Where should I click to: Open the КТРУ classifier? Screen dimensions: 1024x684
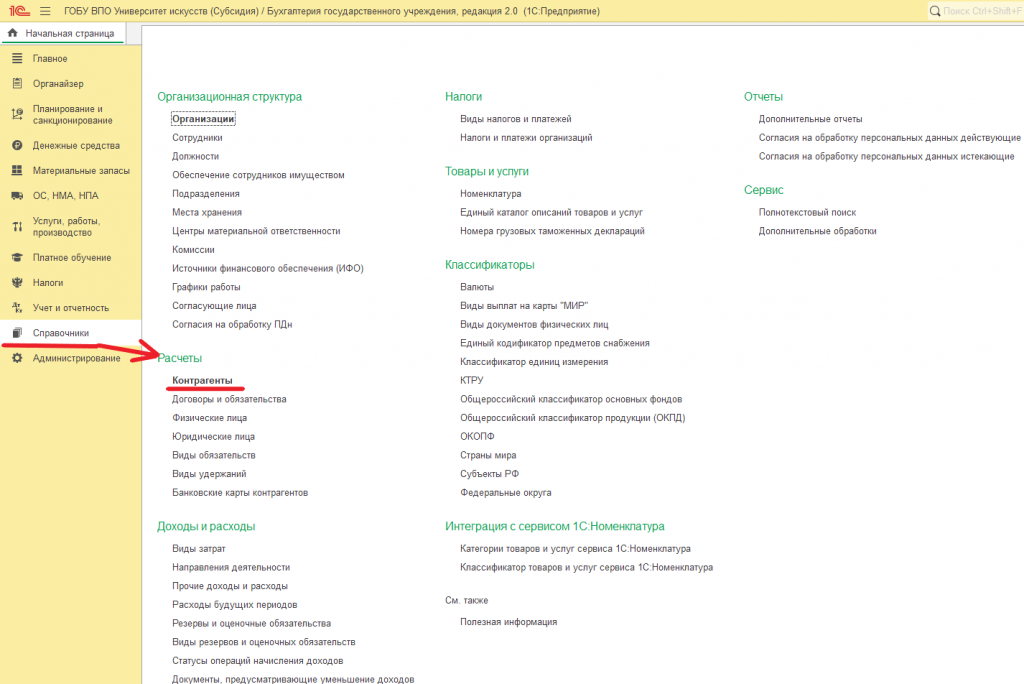tap(472, 380)
